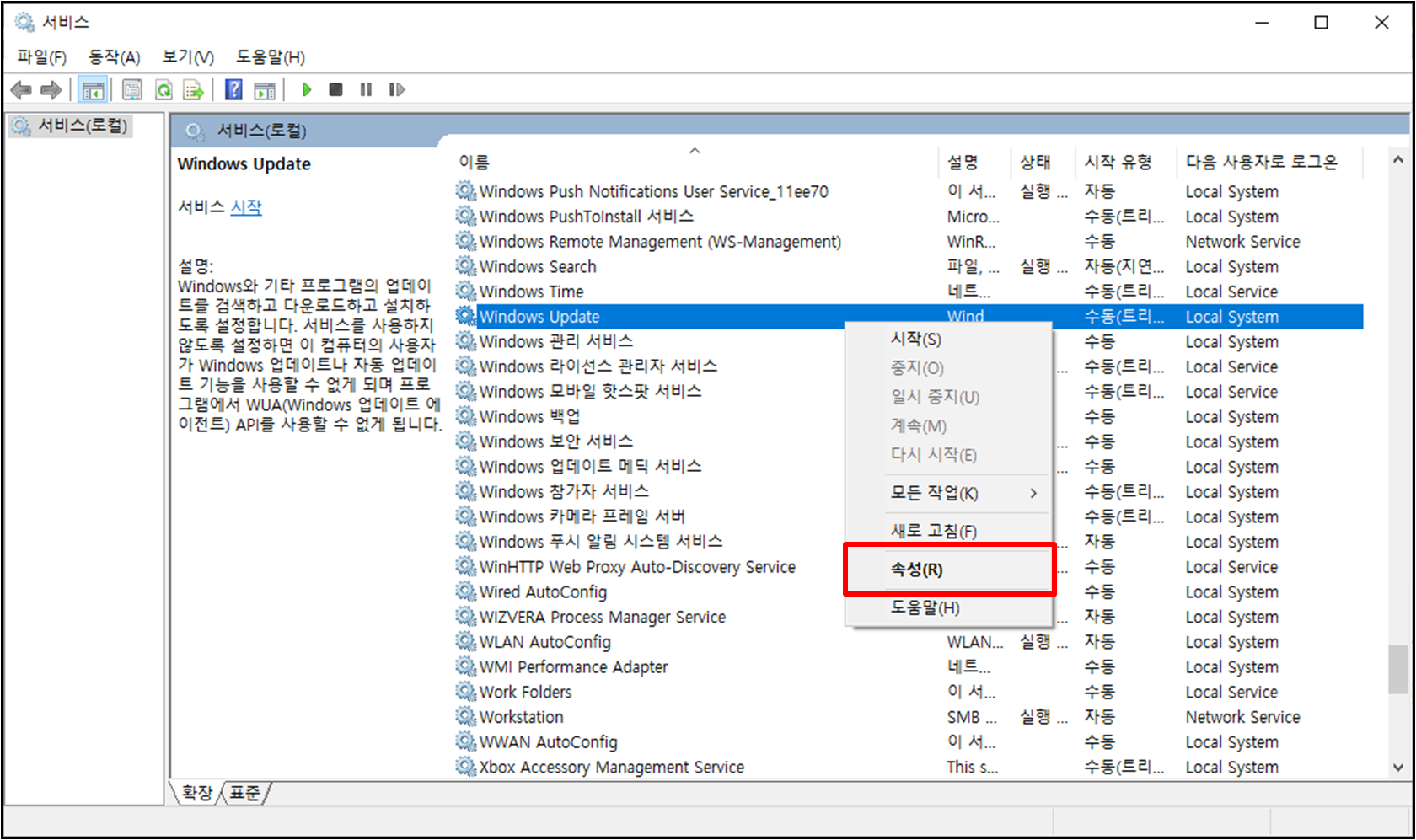
Task: Expand 모든 작업(K) submenu arrow
Action: click(x=1033, y=494)
